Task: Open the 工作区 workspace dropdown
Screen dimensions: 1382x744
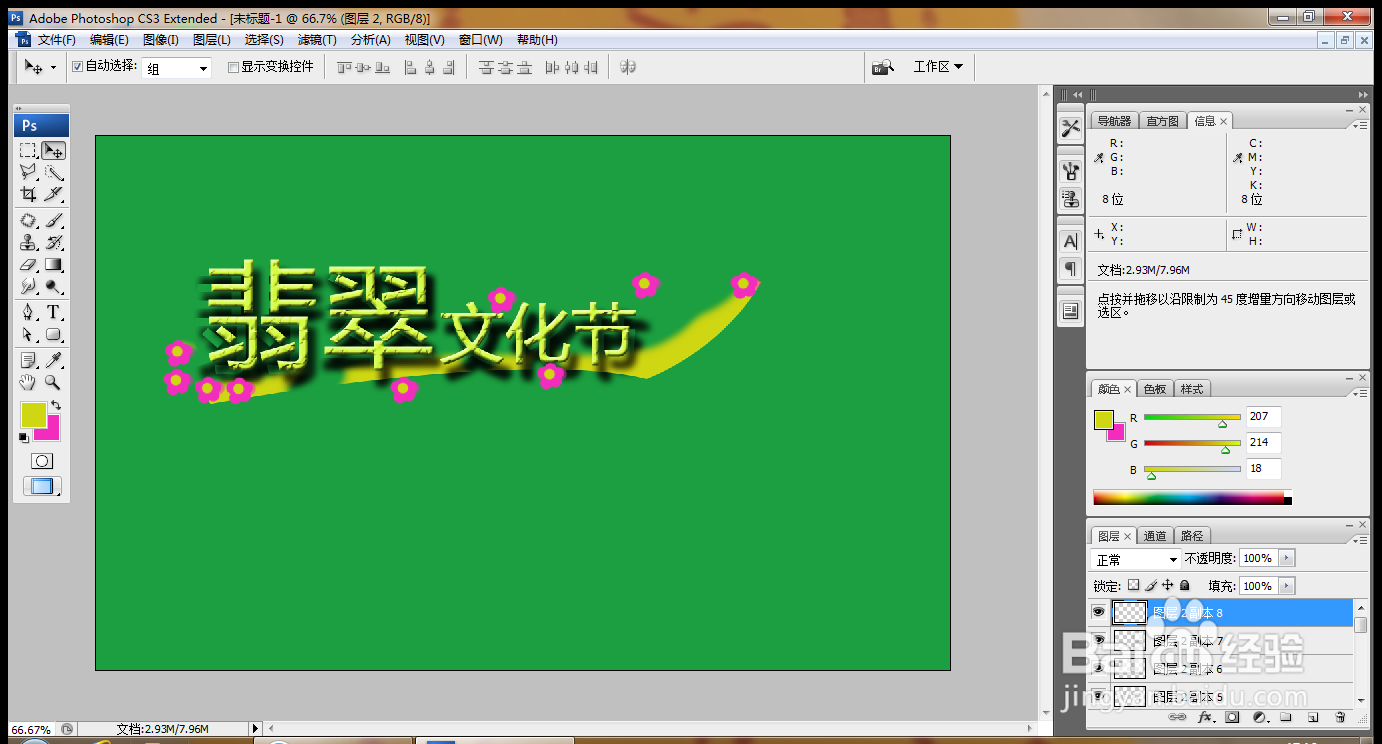Action: pyautogui.click(x=938, y=67)
